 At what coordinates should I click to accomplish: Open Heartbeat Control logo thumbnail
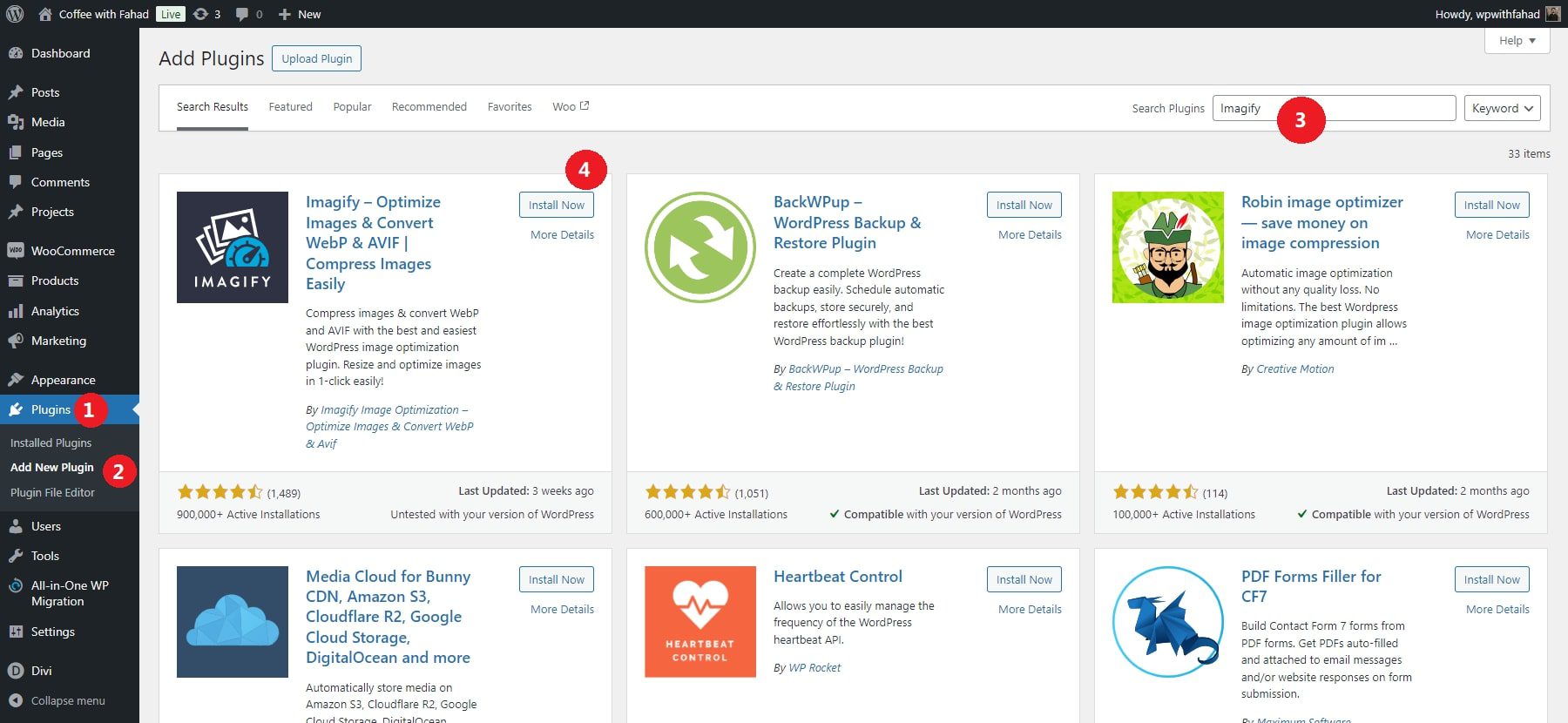coord(700,622)
